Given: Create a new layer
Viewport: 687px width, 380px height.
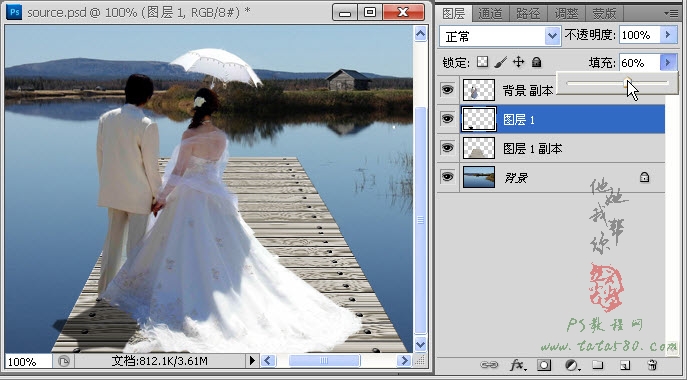Looking at the screenshot, I should pyautogui.click(x=625, y=365).
